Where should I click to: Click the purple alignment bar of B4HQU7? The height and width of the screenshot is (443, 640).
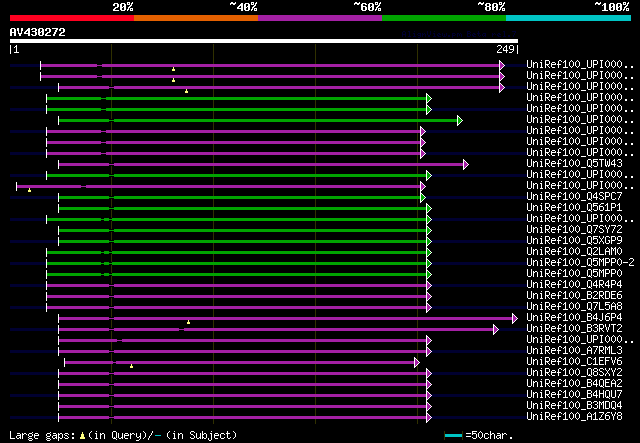point(242,396)
